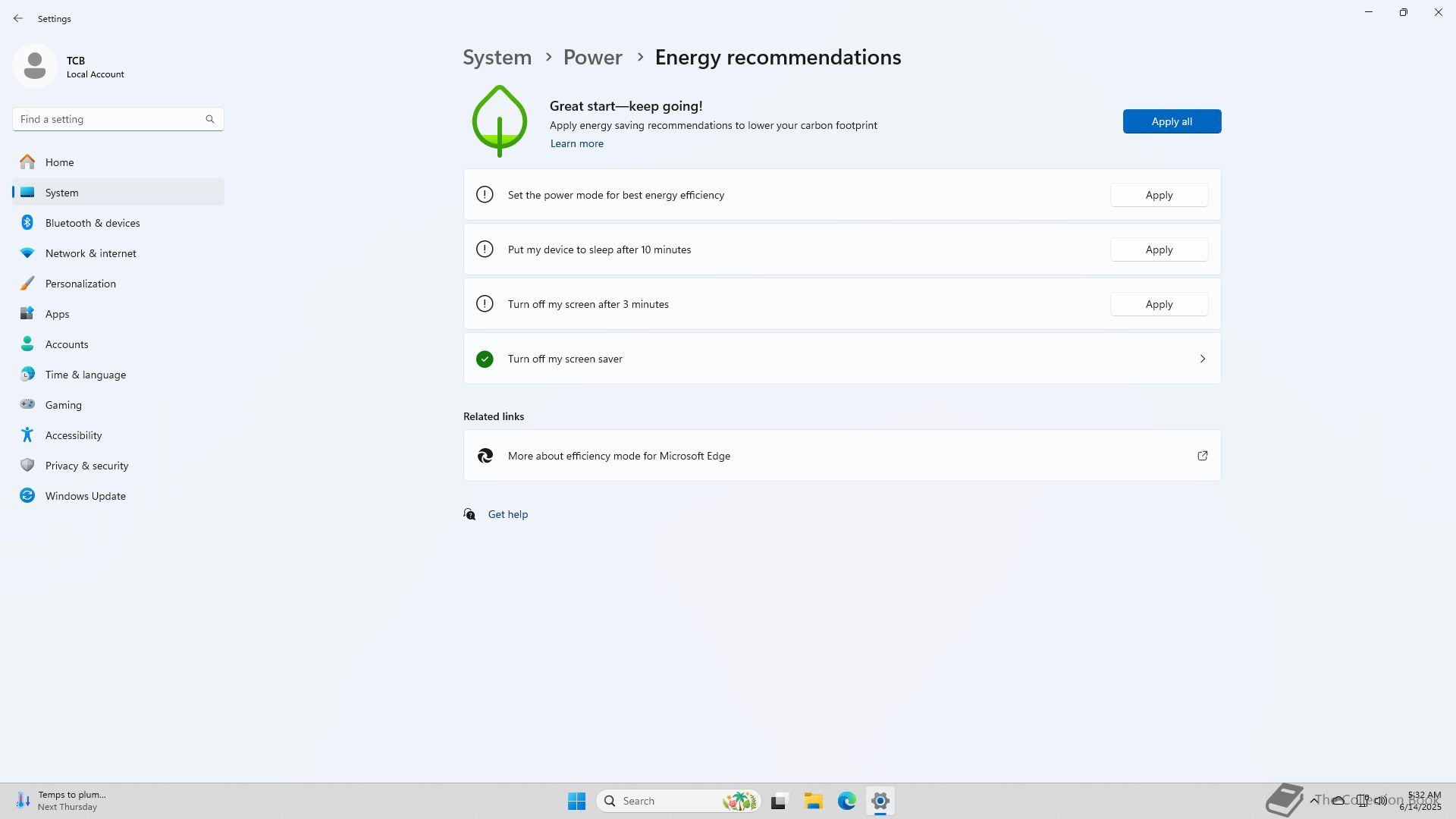Click the back arrow in Settings
Viewport: 1456px width, 819px height.
pyautogui.click(x=18, y=18)
